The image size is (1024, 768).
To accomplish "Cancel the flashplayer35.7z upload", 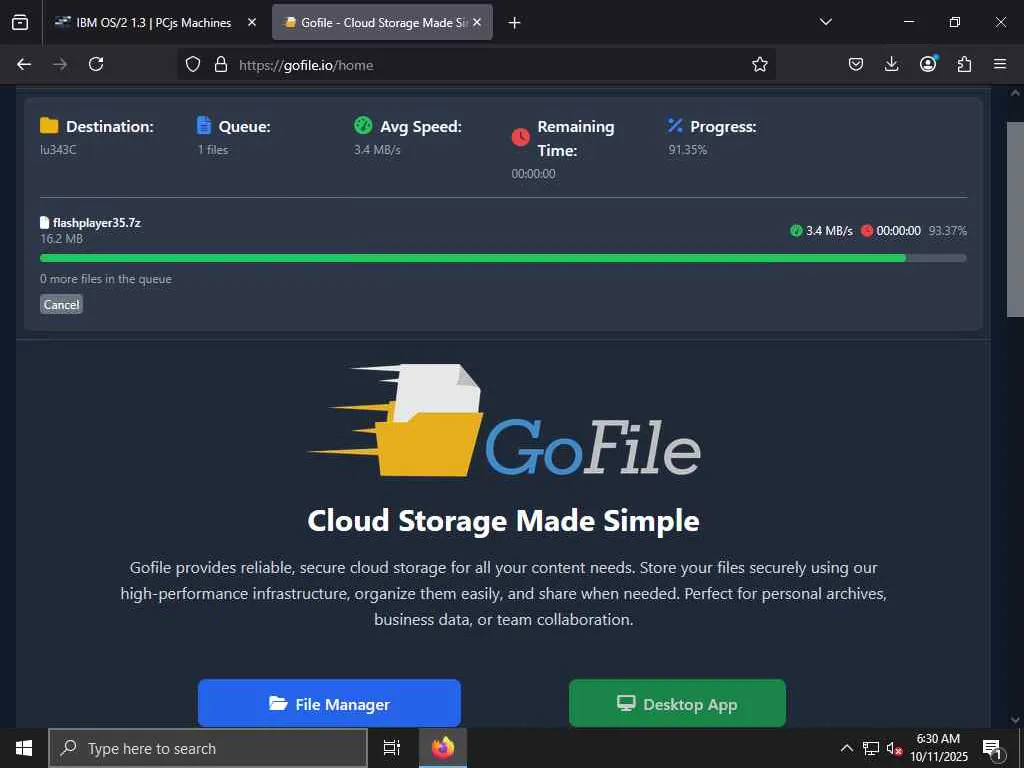I will point(61,304).
